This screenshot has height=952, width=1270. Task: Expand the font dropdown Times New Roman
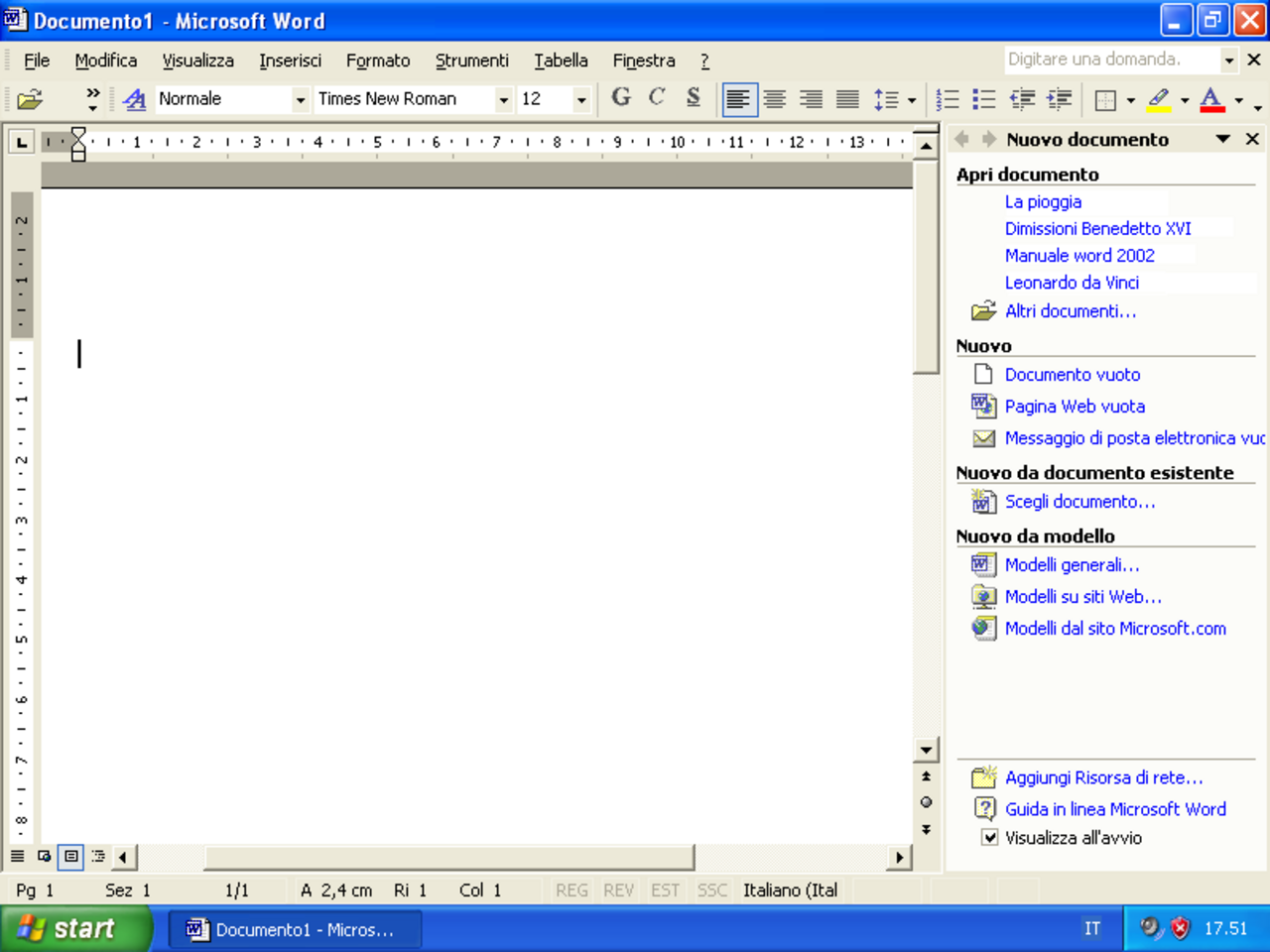[503, 99]
